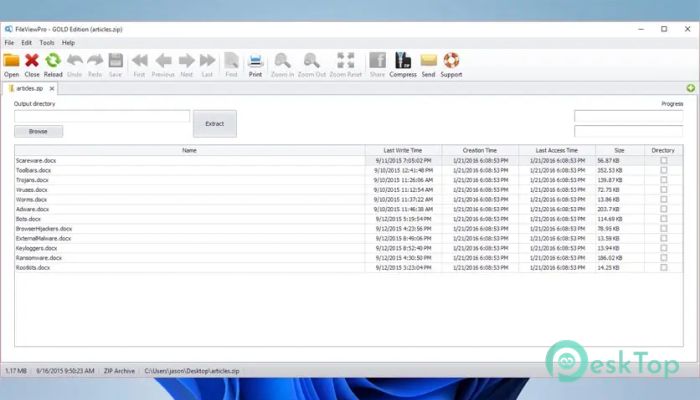Sort by the Size column header

coord(619,150)
